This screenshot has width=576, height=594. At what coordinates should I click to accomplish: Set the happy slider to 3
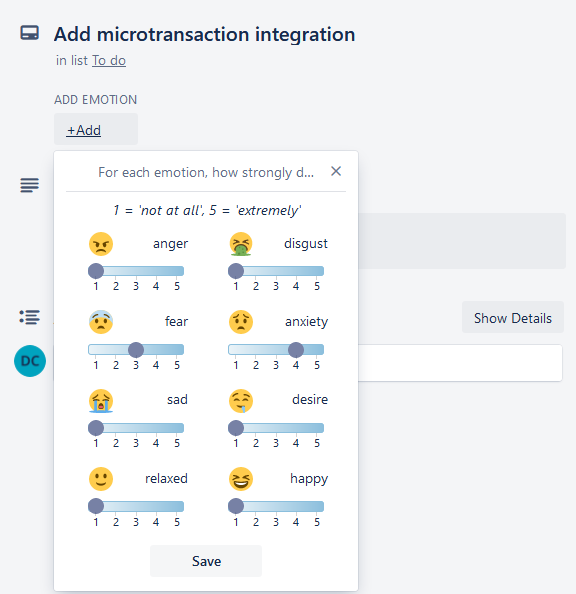(276, 506)
